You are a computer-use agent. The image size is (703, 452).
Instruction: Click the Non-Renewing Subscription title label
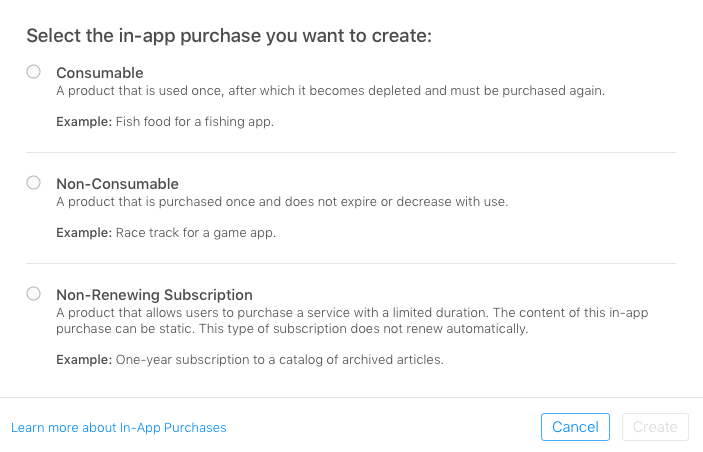coord(154,295)
